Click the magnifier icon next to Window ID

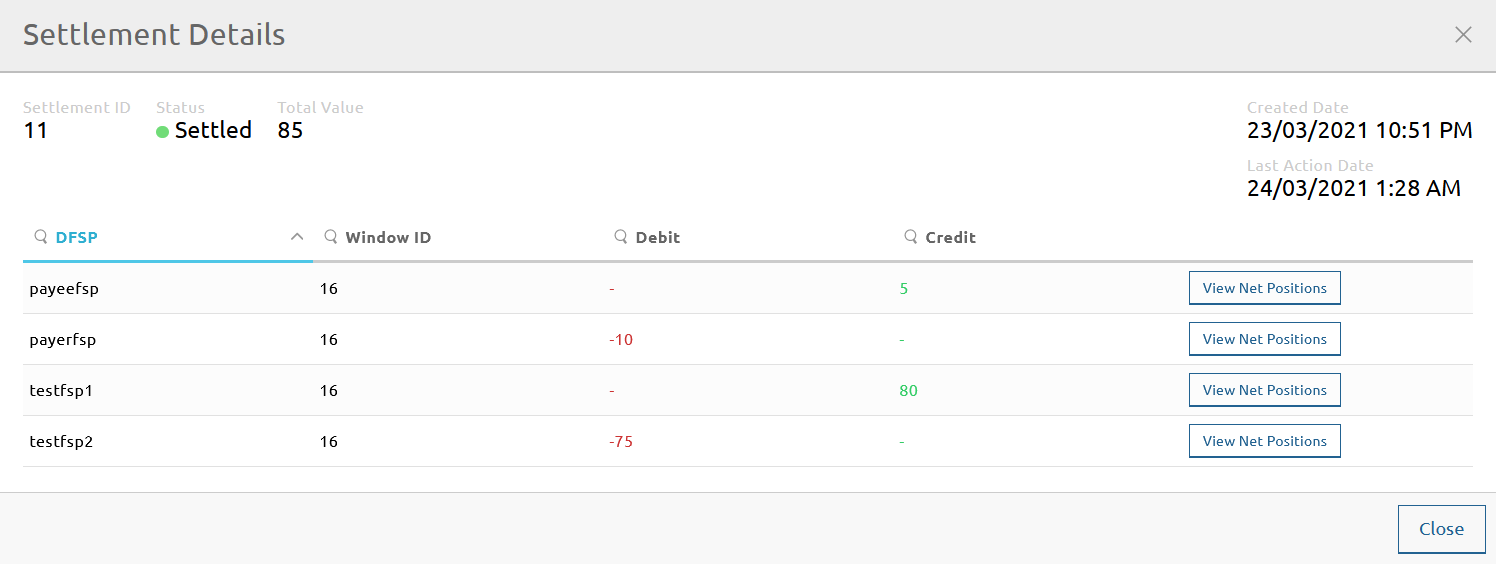pyautogui.click(x=330, y=237)
